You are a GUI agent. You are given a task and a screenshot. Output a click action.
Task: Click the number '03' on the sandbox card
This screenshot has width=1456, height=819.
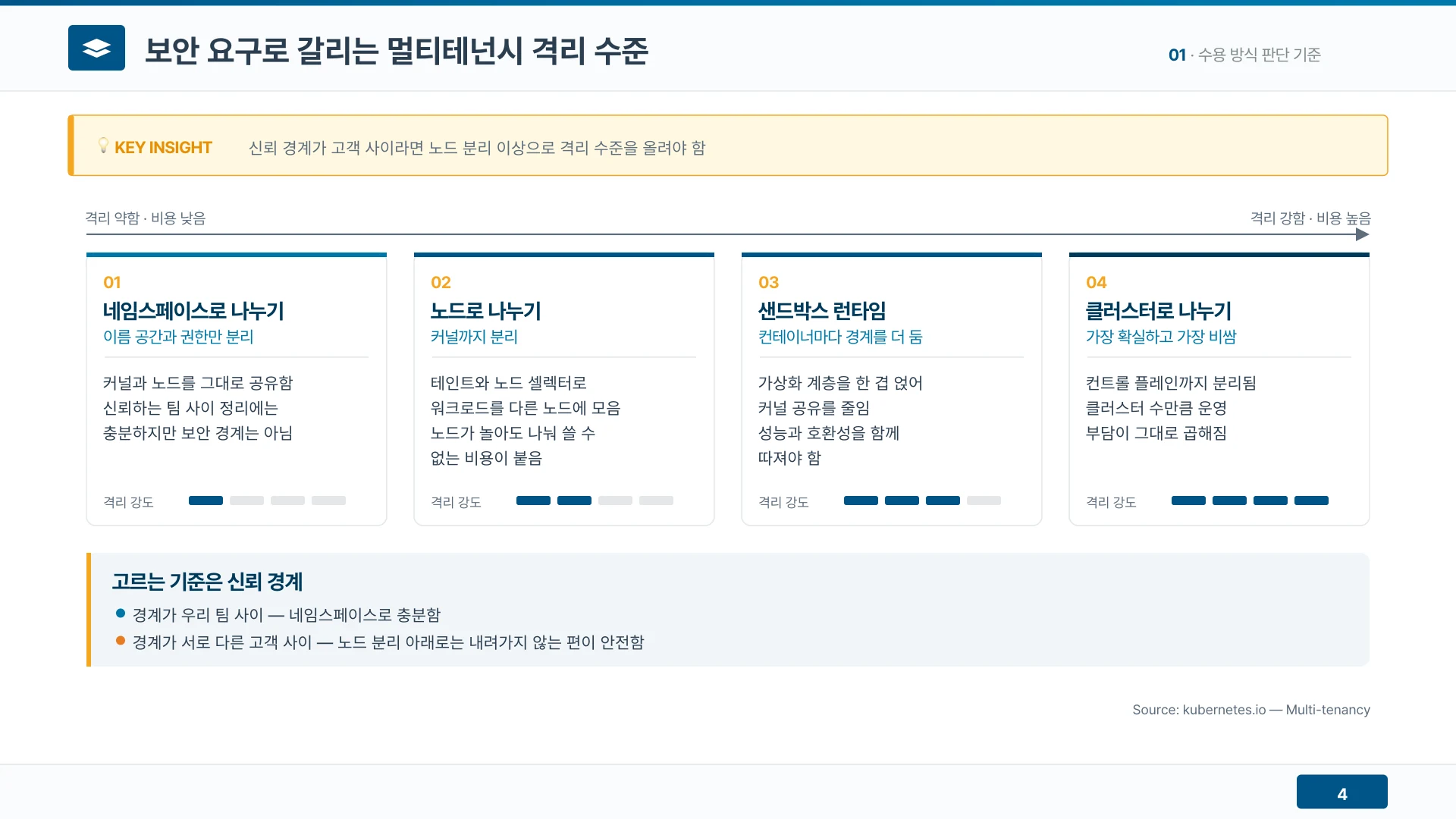pyautogui.click(x=768, y=282)
